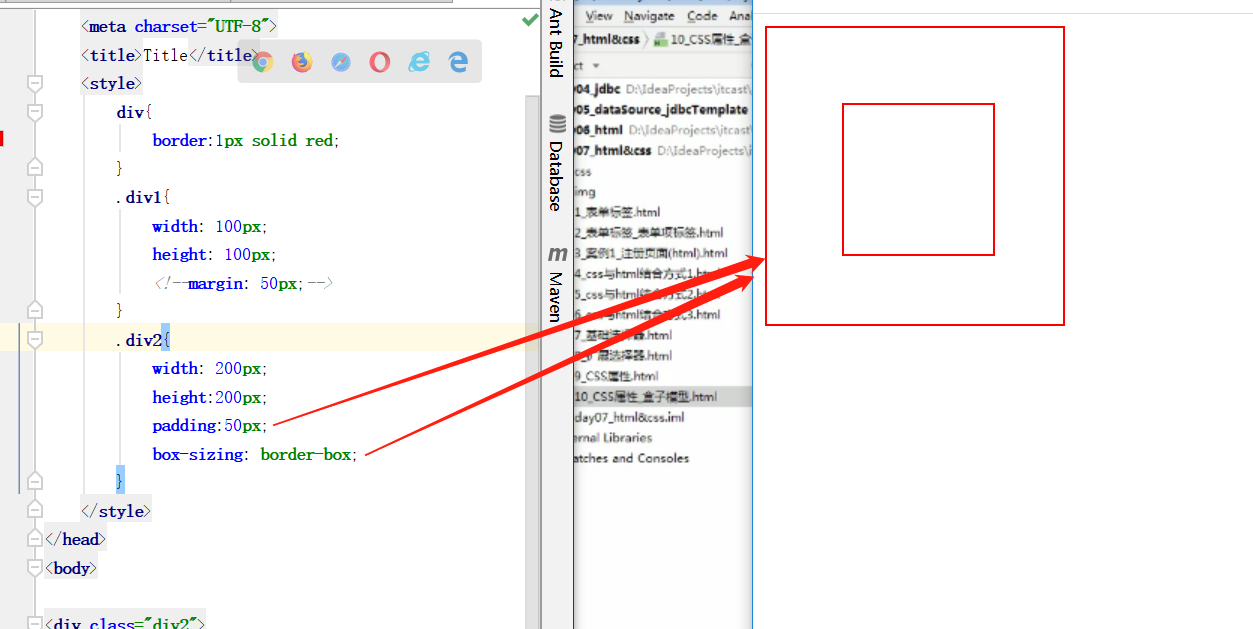Open the Maven tool window

(x=556, y=283)
